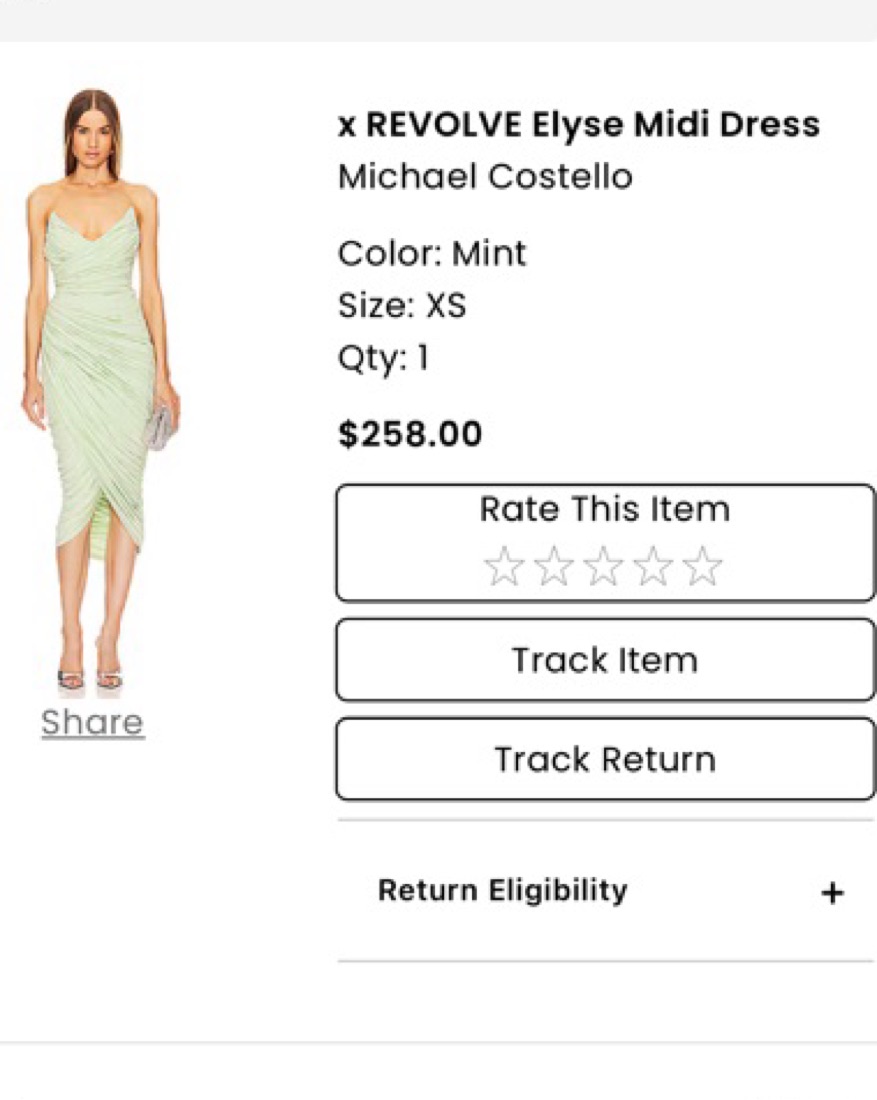Image resolution: width=877 pixels, height=1100 pixels.
Task: Open the x REVOLVE Elyse Midi Dress title
Action: pos(578,125)
